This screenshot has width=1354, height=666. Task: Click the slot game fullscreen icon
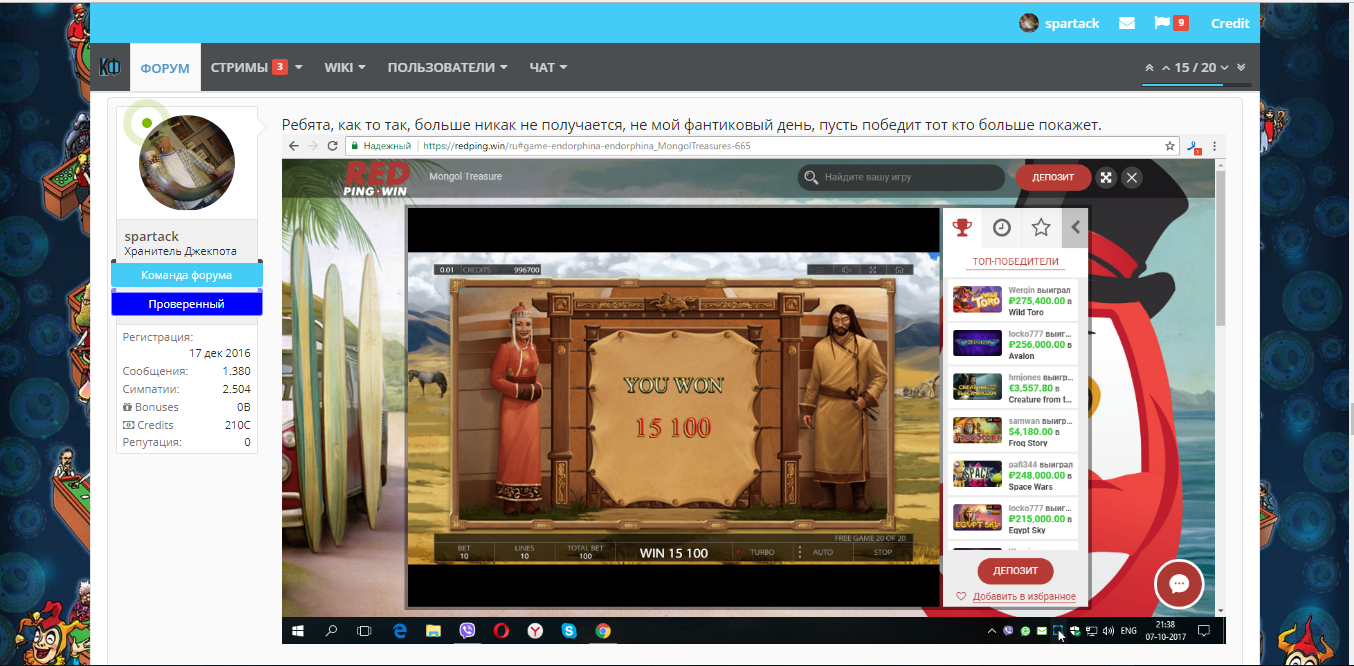tap(872, 269)
